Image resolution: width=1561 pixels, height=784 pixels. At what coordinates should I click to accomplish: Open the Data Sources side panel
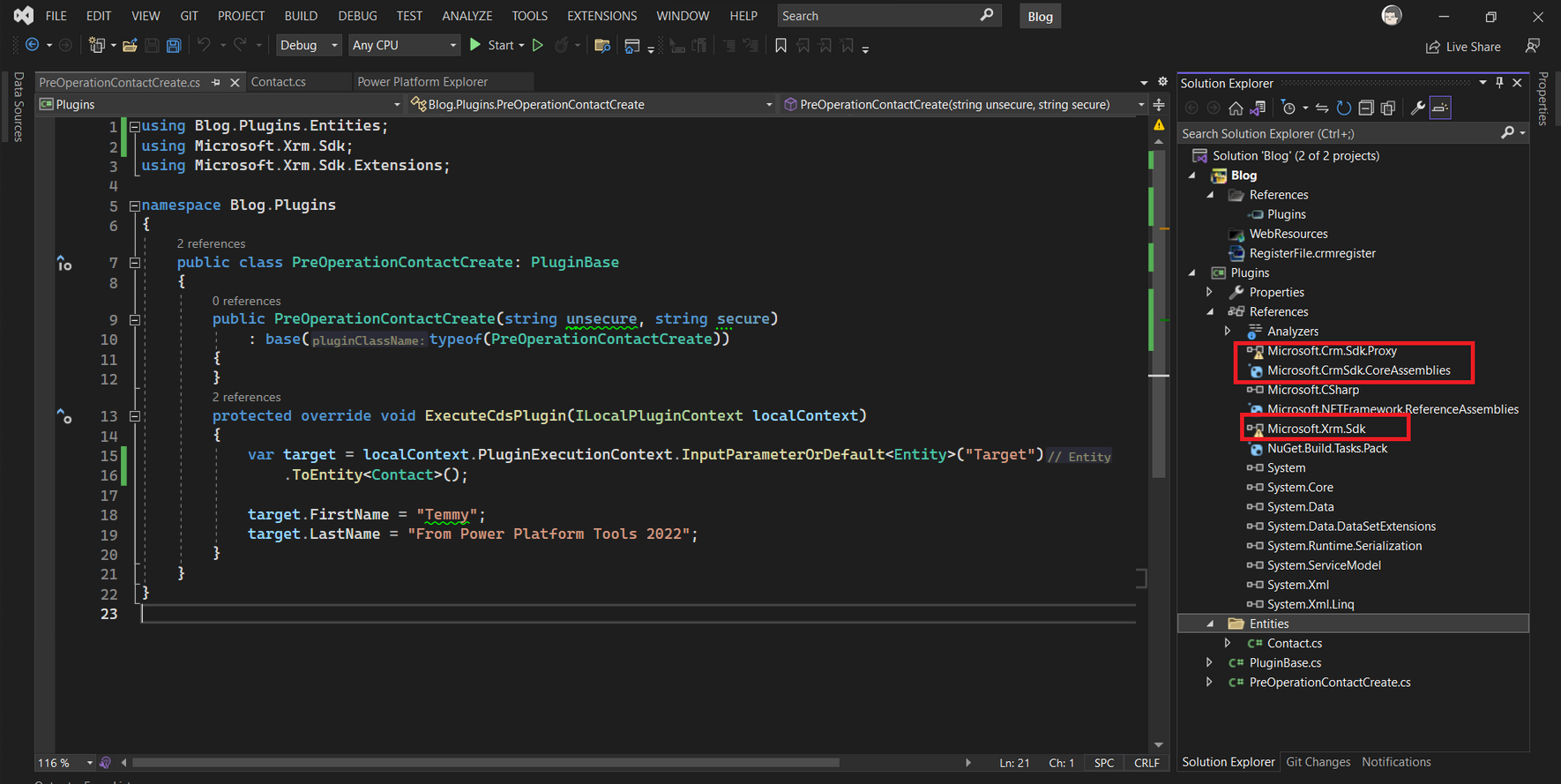coord(18,108)
